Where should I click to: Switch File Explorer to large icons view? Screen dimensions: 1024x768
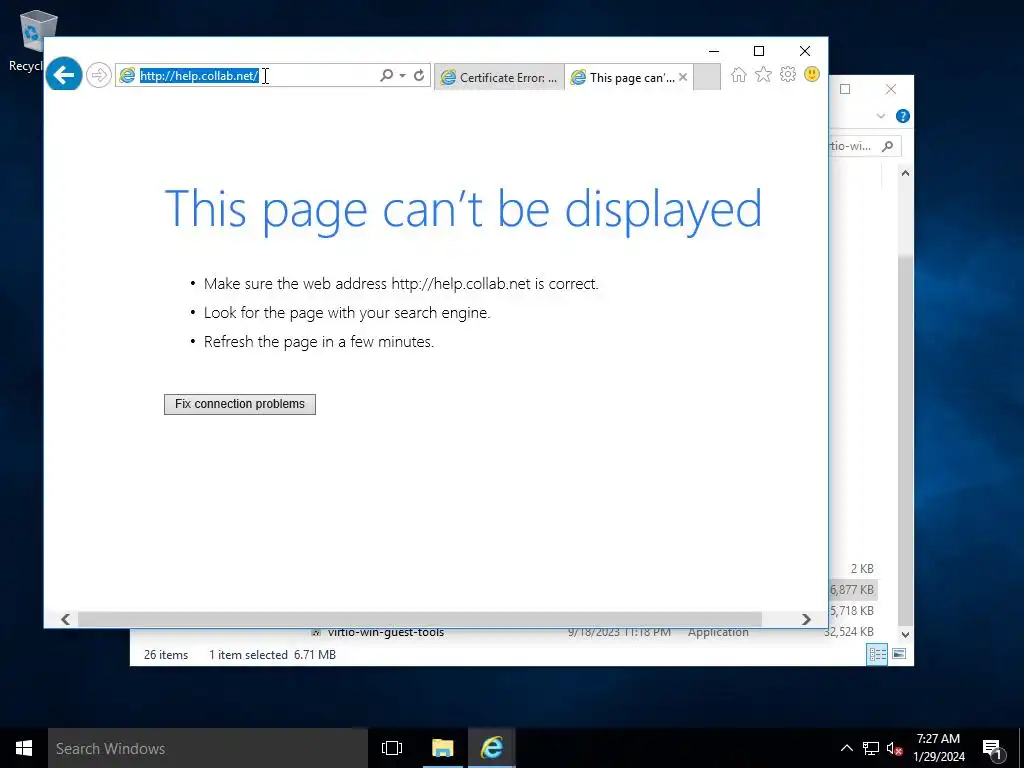[899, 654]
